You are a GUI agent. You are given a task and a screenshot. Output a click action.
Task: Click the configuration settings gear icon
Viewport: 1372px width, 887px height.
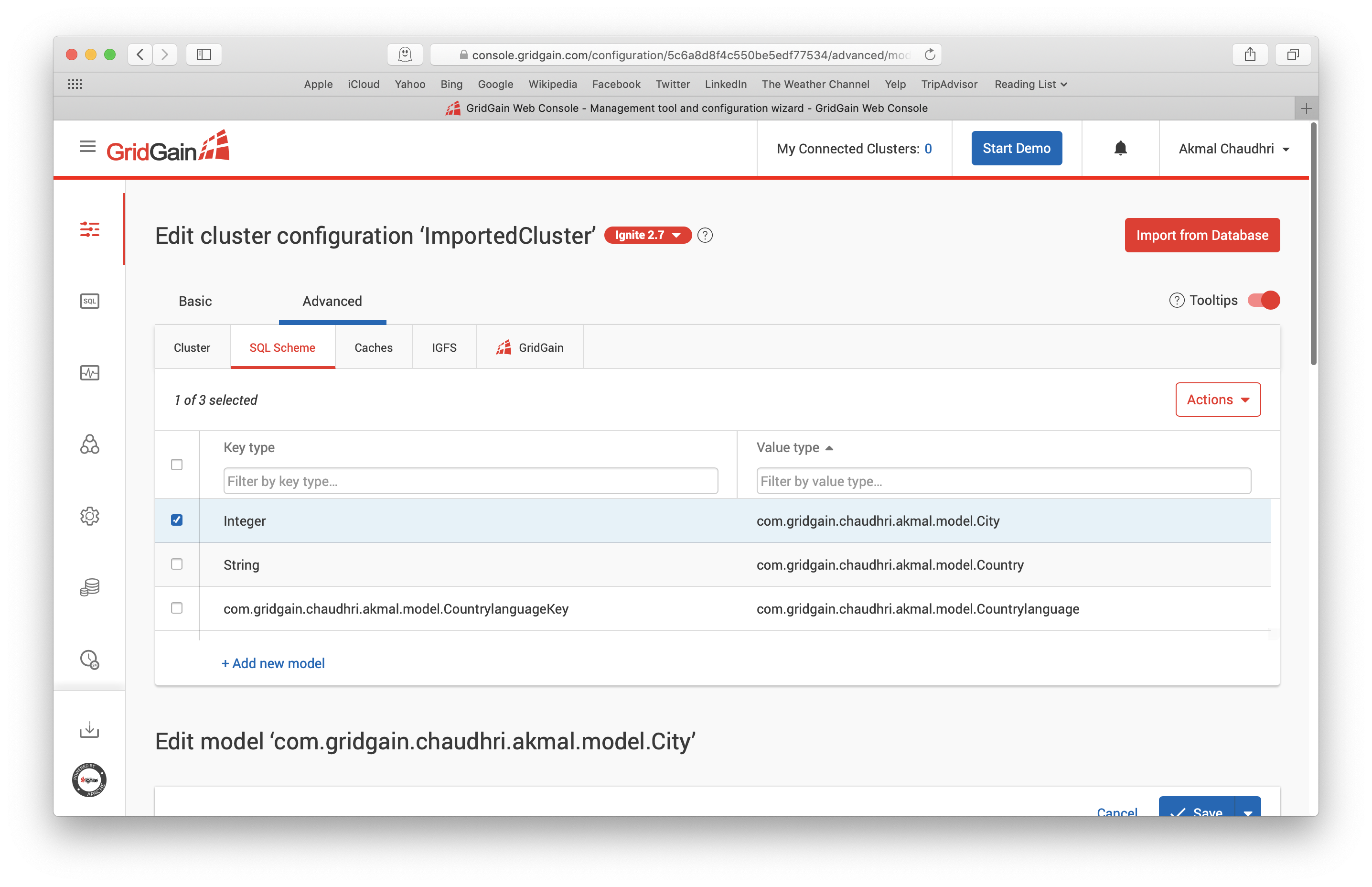tap(91, 515)
